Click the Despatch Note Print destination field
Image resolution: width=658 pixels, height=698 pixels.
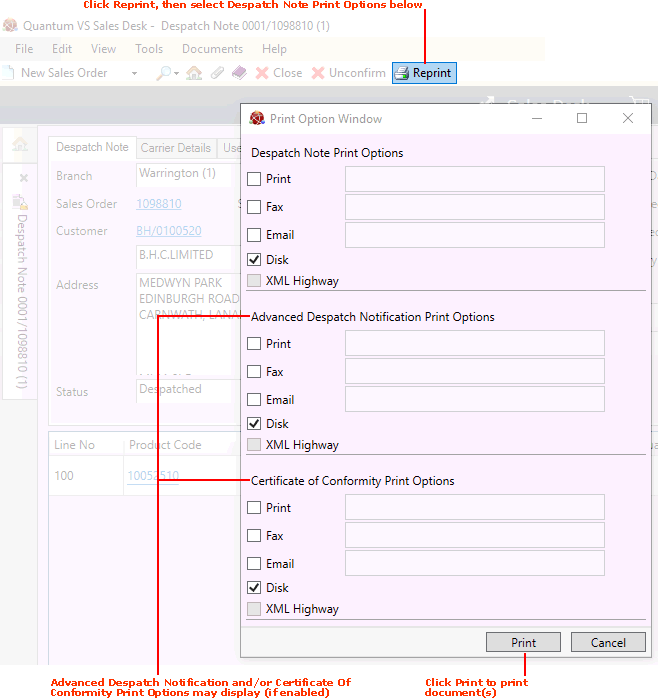pos(475,179)
